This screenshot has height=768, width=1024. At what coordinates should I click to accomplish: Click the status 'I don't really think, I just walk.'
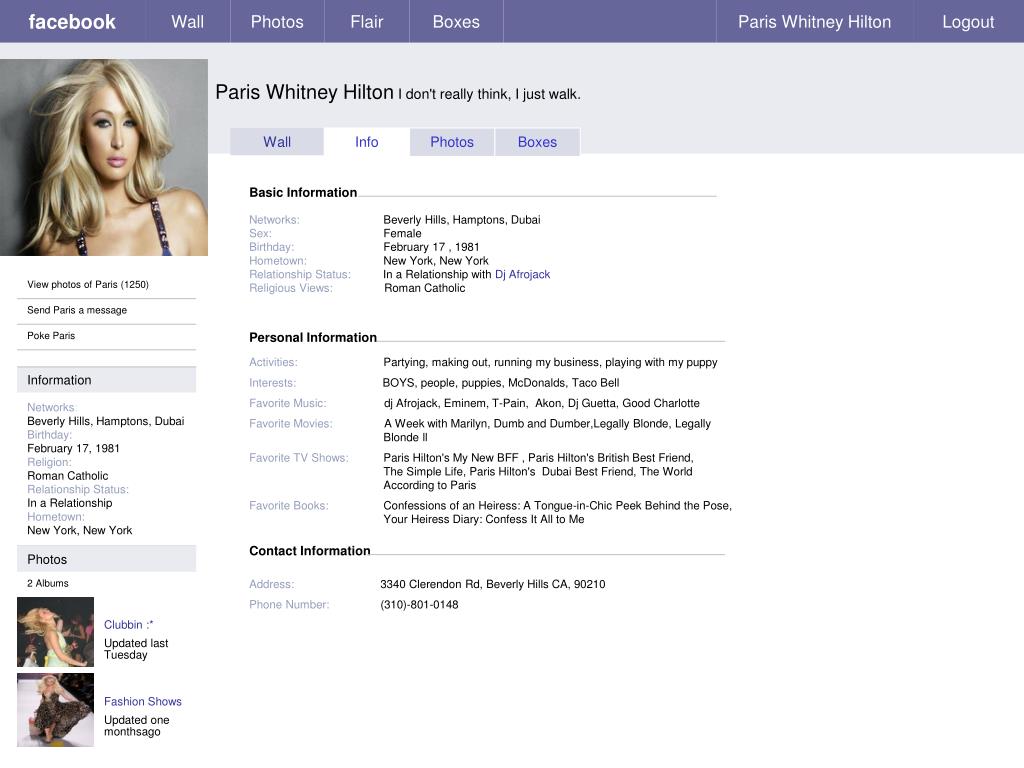tap(489, 94)
